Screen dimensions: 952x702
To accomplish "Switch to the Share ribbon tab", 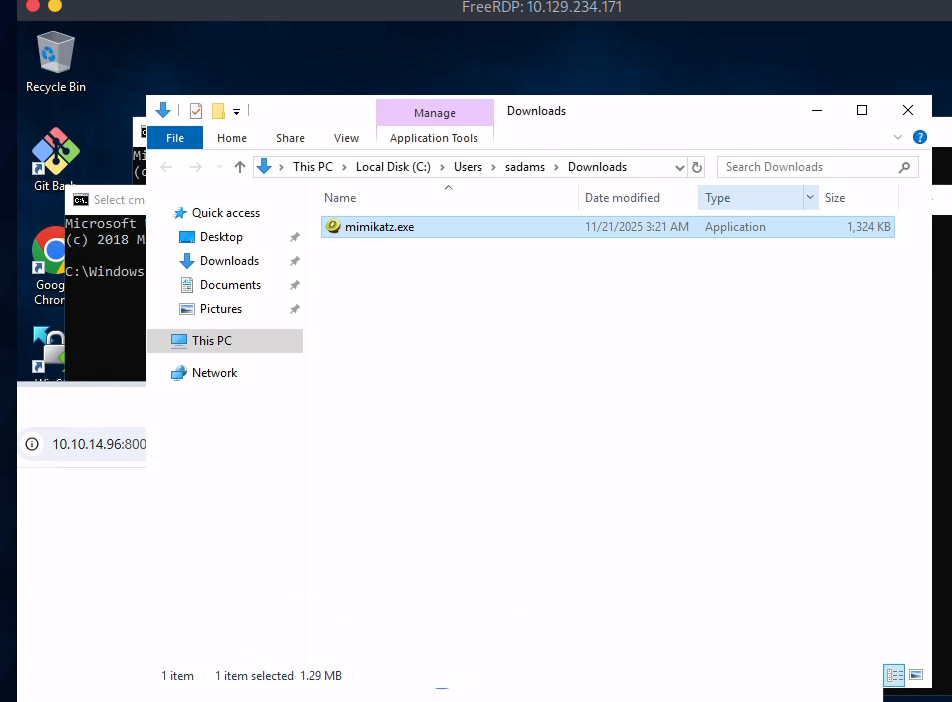I will pyautogui.click(x=290, y=138).
